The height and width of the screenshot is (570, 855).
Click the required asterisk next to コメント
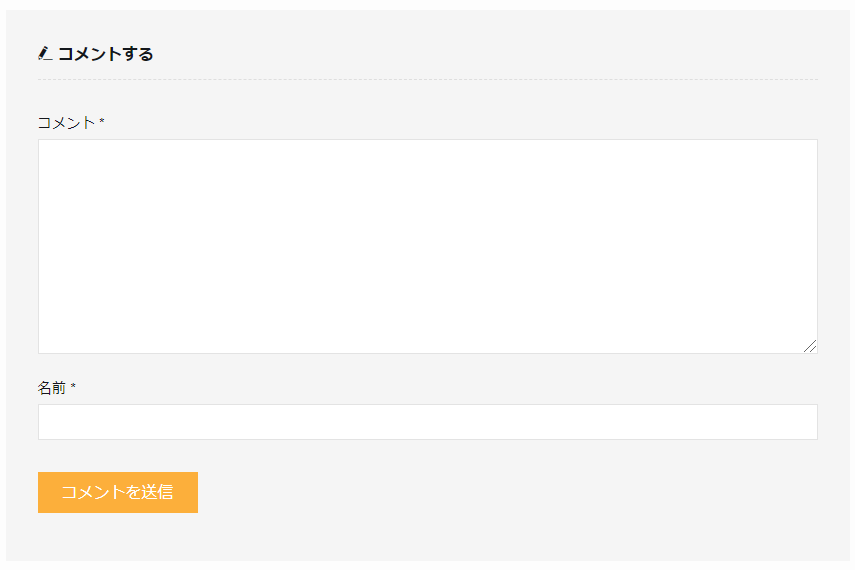tap(102, 122)
